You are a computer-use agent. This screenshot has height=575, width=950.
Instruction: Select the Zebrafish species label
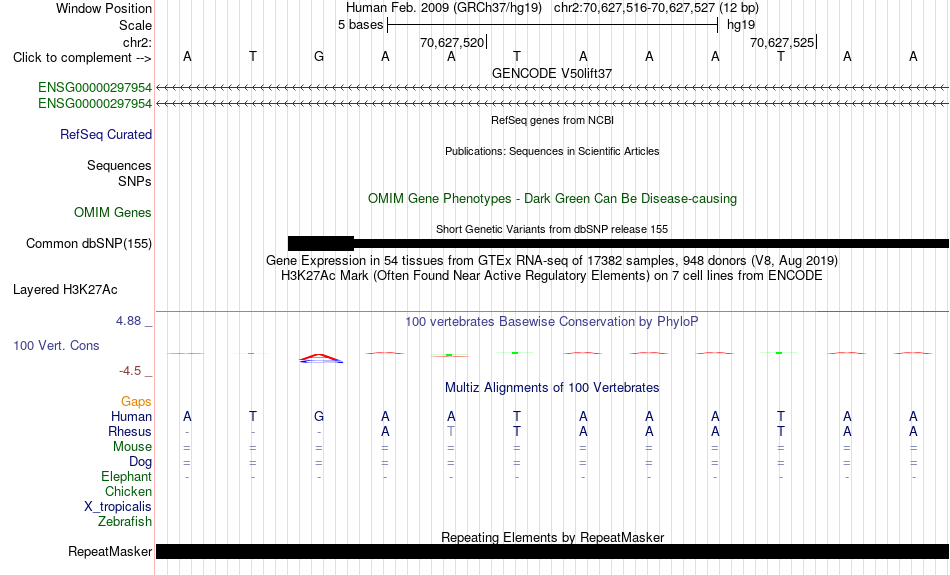(x=125, y=522)
